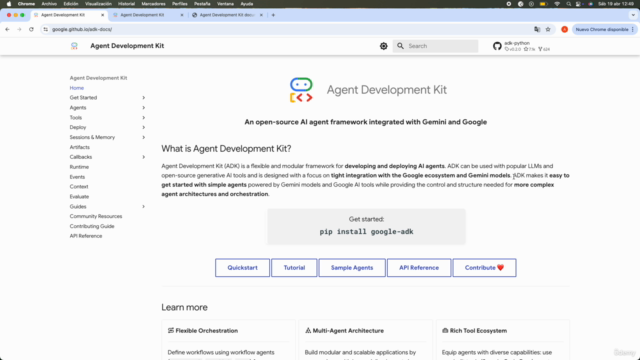The width and height of the screenshot is (640, 360).
Task: Click the battery icon in the menu bar
Action: pos(543,4)
